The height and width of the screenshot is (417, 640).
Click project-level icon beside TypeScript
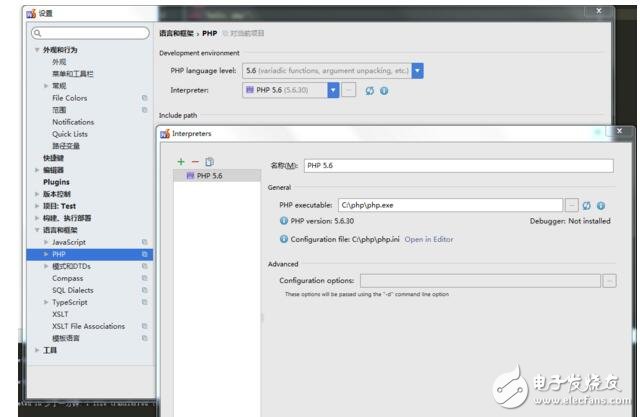tap(144, 302)
